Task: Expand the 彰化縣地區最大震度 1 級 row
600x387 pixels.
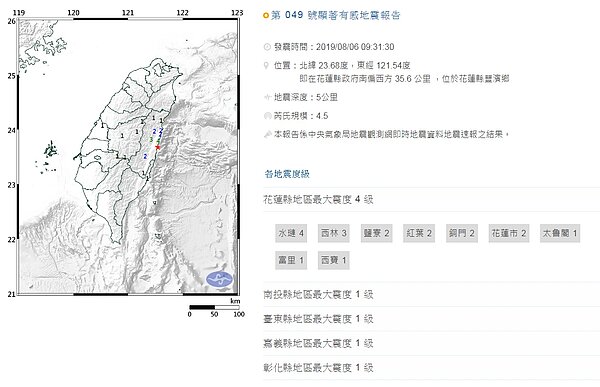Action: [432, 368]
